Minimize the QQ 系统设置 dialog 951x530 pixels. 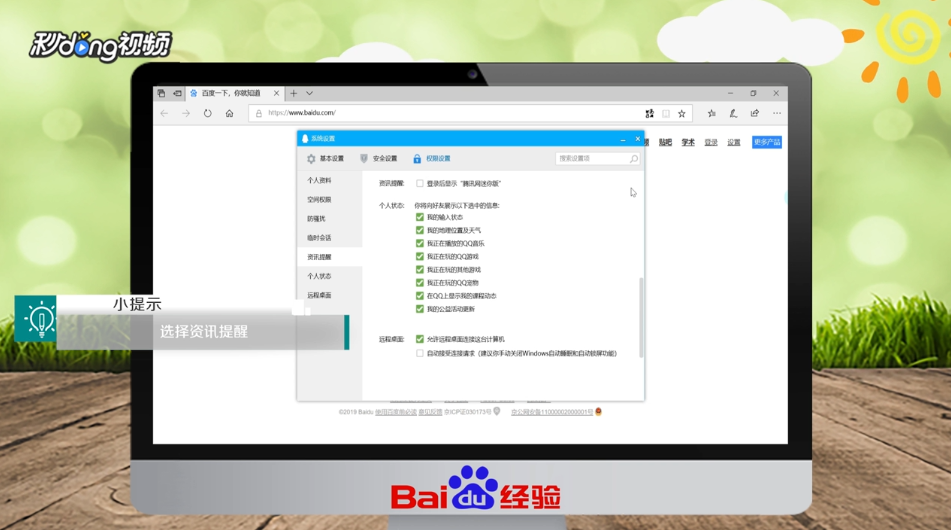coord(623,139)
